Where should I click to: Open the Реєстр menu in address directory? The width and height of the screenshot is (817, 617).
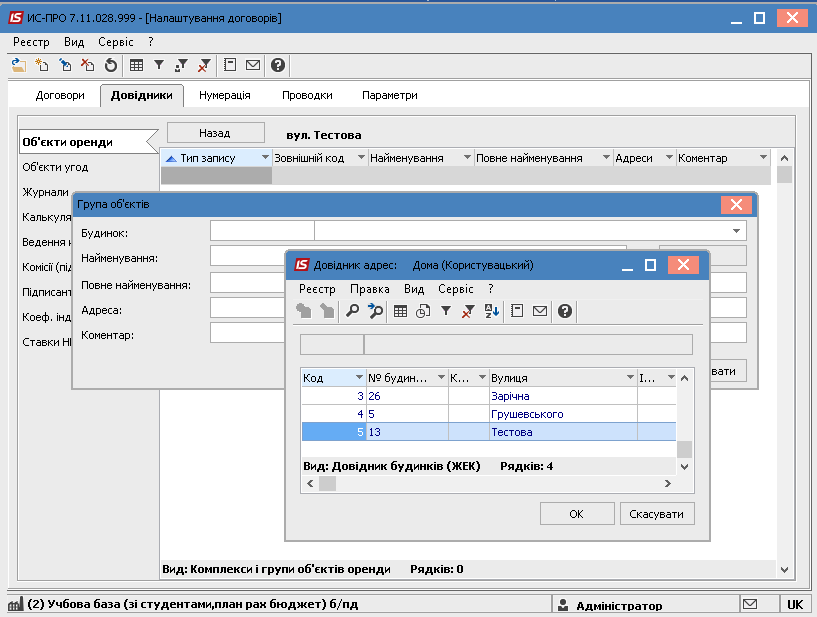[317, 289]
